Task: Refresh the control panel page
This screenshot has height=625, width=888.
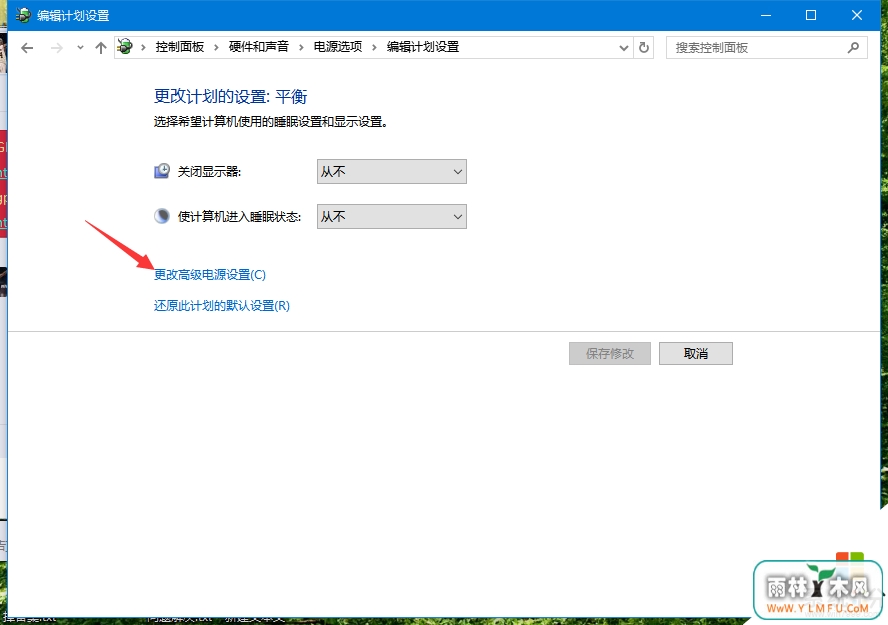Action: [x=643, y=48]
